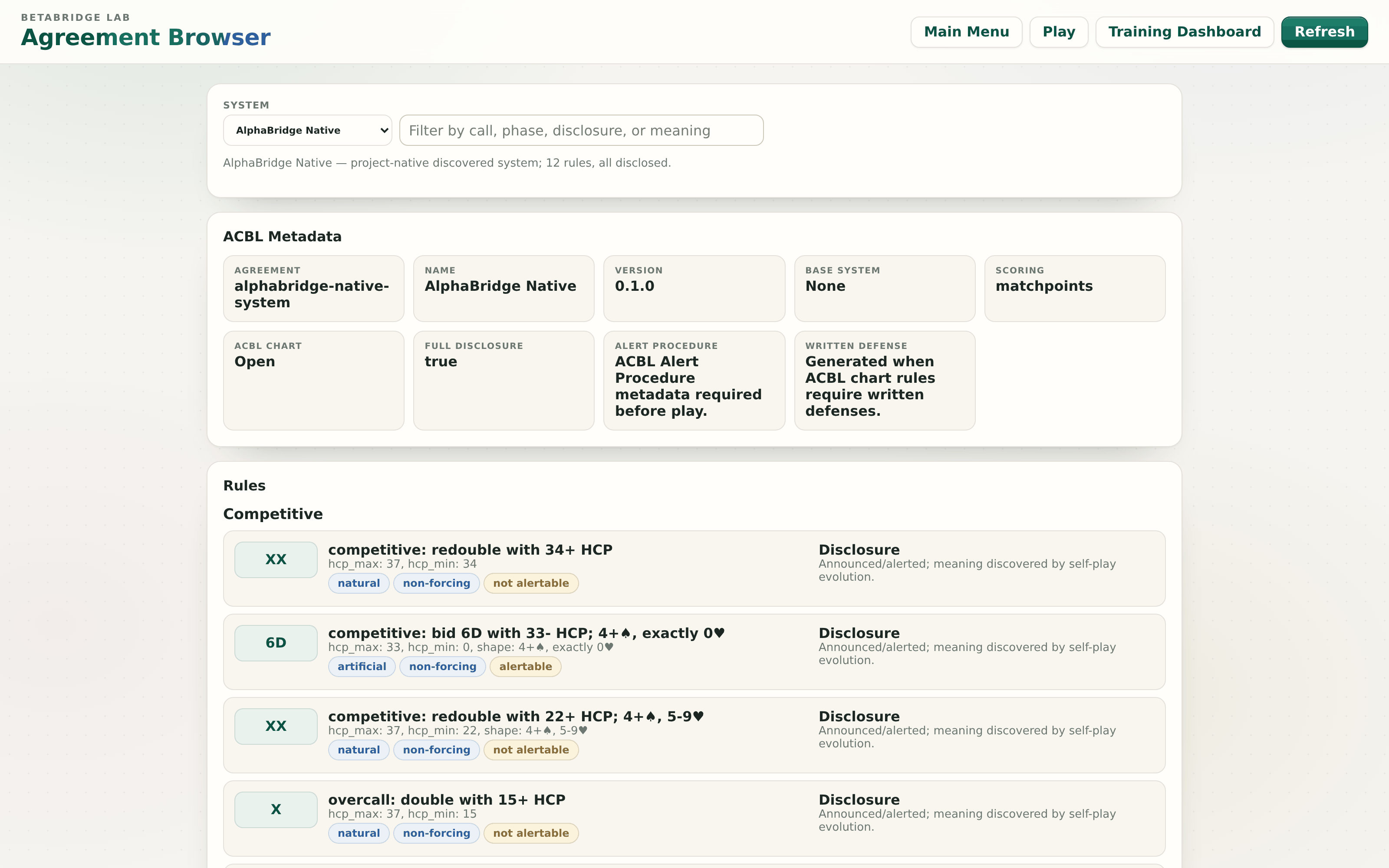Click the Refresh button

tap(1324, 32)
